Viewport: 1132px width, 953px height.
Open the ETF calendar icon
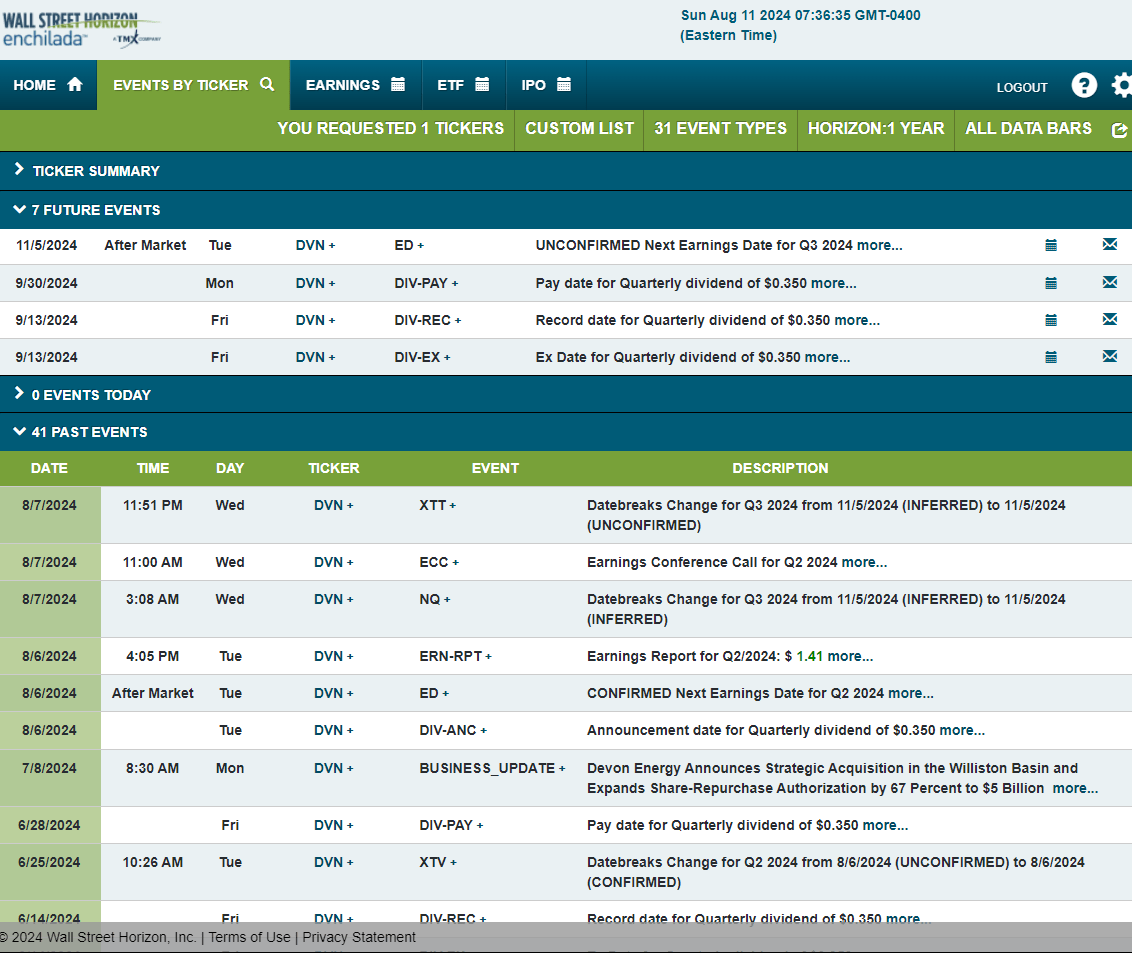[482, 84]
